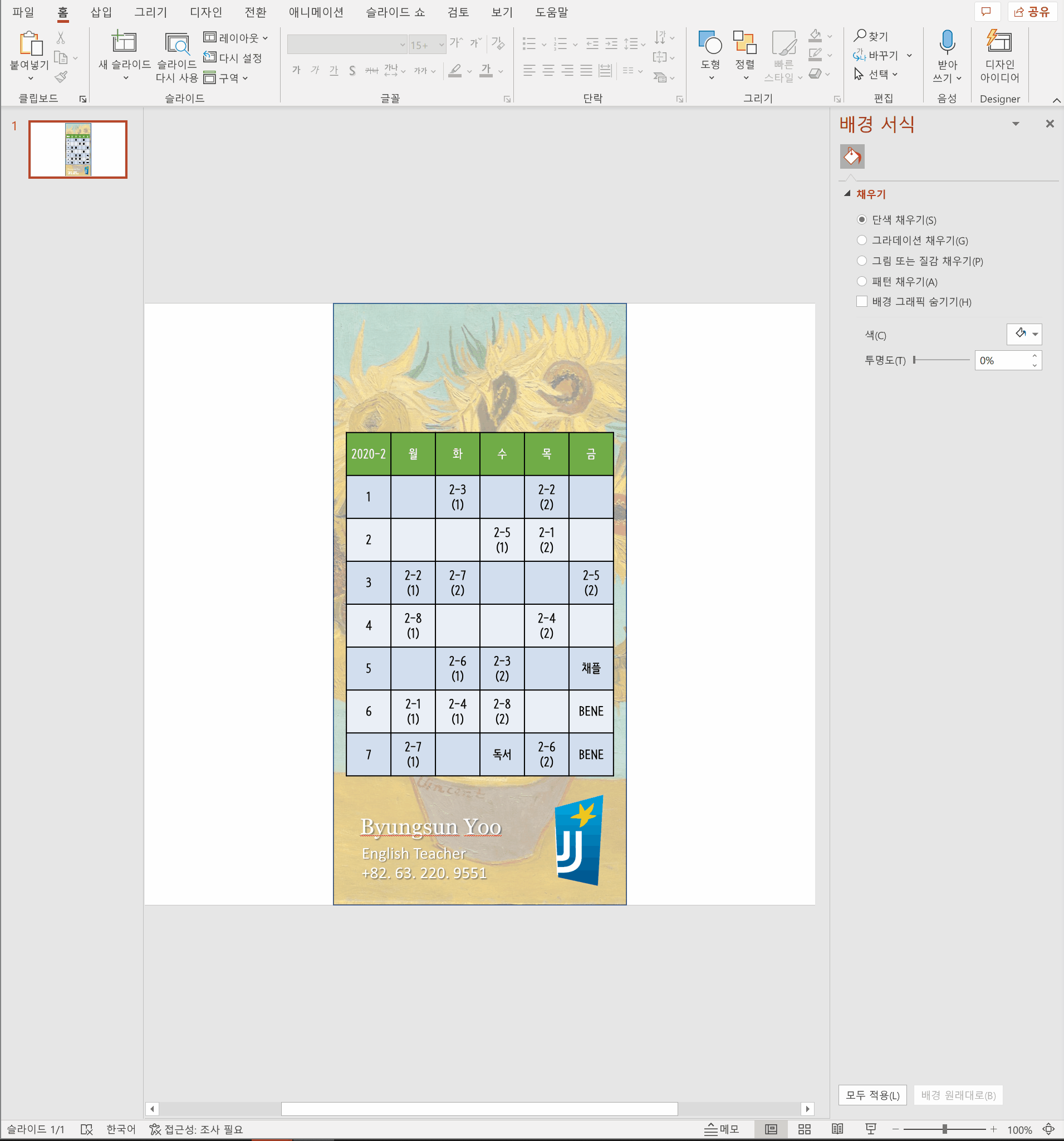The height and width of the screenshot is (1141, 1064).
Task: Open the font name combo box
Action: point(347,44)
